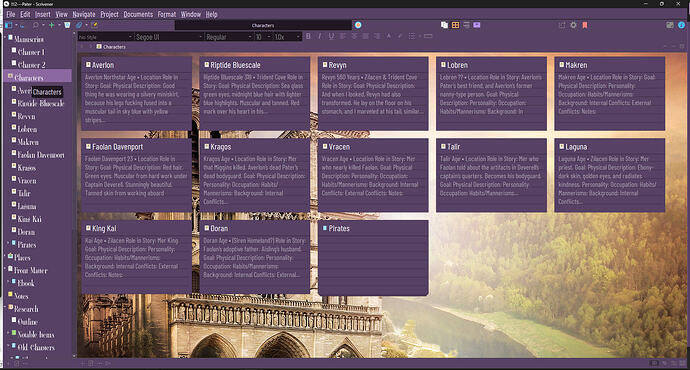Apply Bold formatting
This screenshot has width=690, height=370.
[308, 36]
